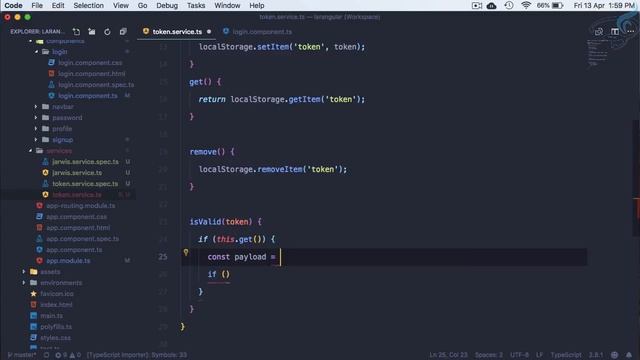
Task: Open app.component.html file
Action: 78,228
